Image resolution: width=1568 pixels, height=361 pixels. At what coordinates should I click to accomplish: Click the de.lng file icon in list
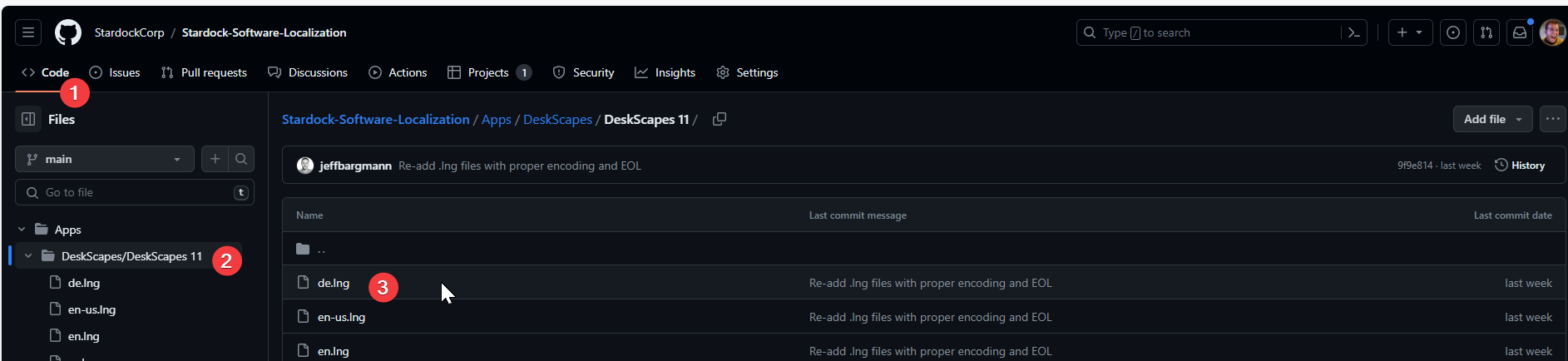tap(304, 283)
